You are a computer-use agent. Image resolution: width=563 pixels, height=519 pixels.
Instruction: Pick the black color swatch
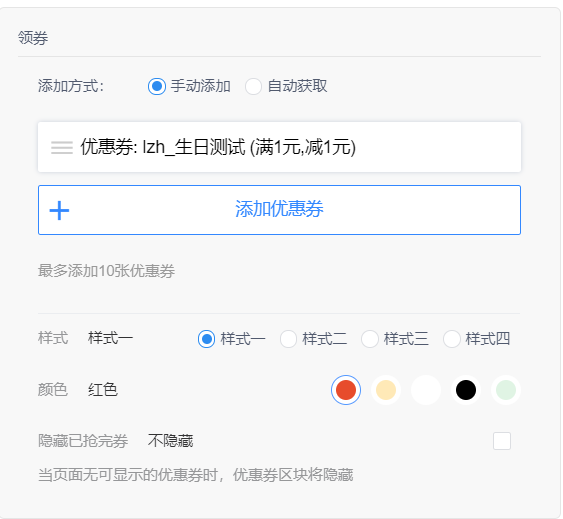(466, 390)
